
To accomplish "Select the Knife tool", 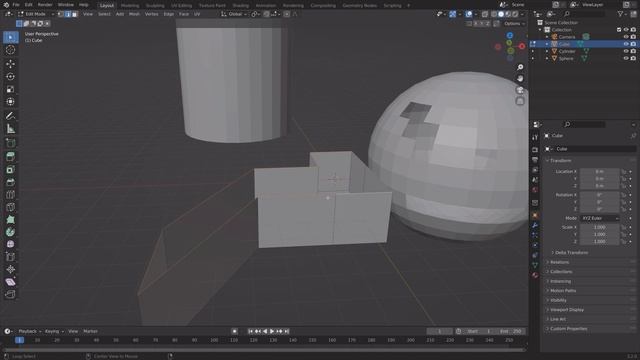I will pos(11,207).
